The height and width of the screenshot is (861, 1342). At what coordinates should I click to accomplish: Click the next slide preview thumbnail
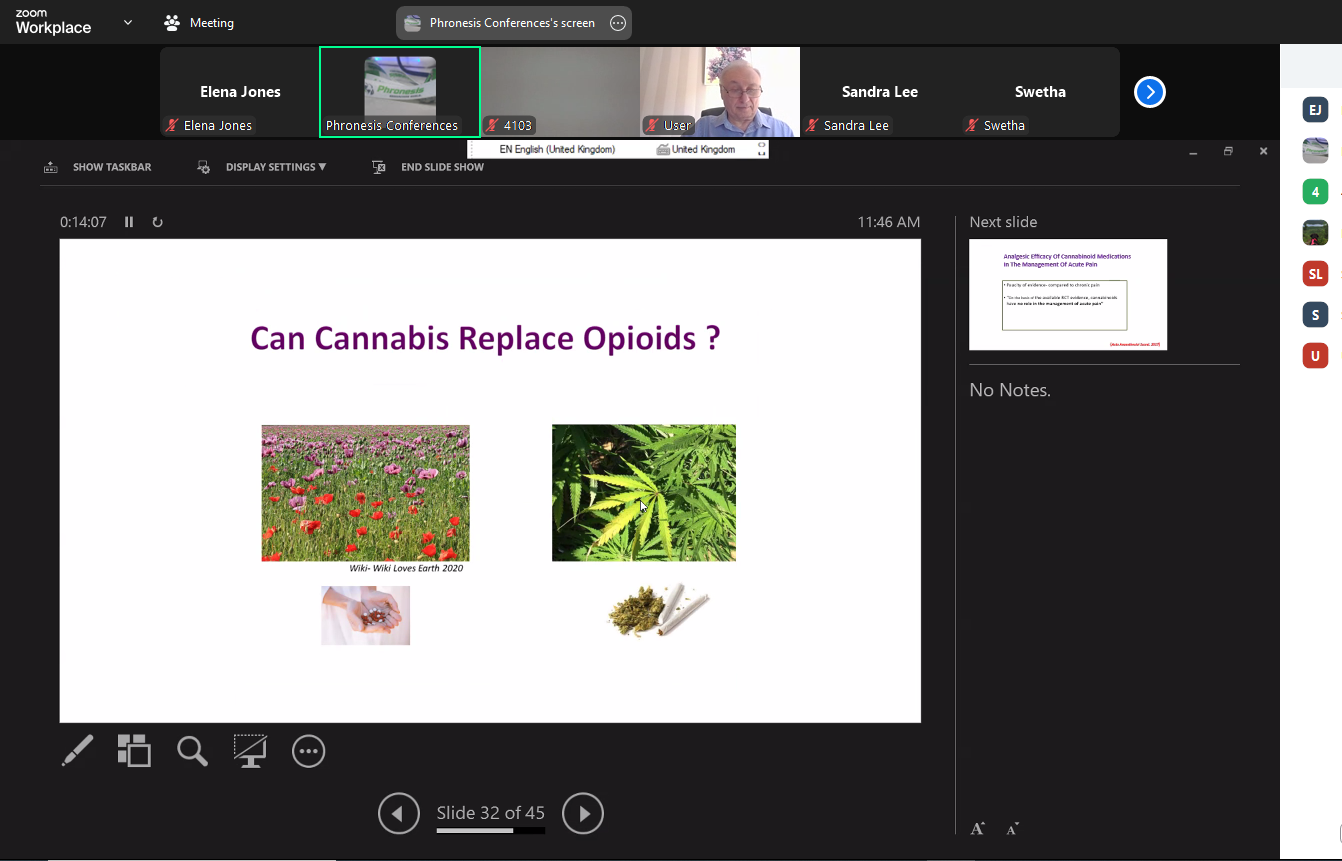pos(1068,294)
